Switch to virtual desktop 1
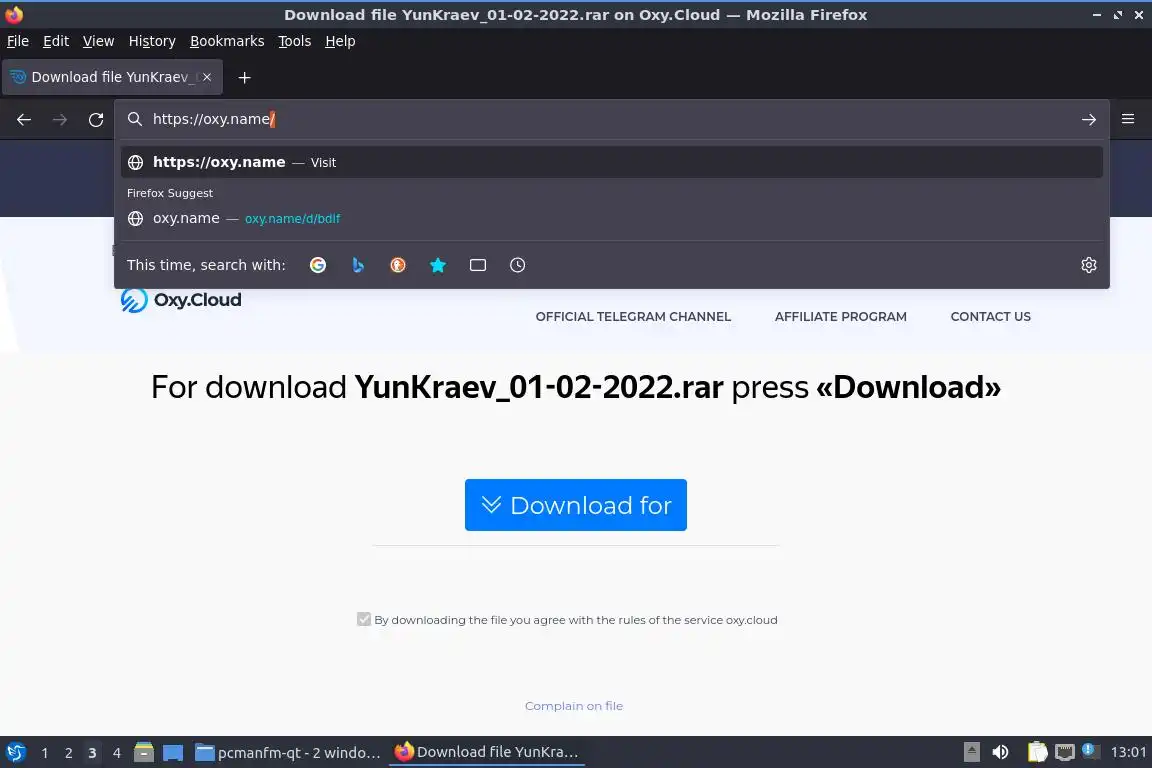 tap(45, 753)
